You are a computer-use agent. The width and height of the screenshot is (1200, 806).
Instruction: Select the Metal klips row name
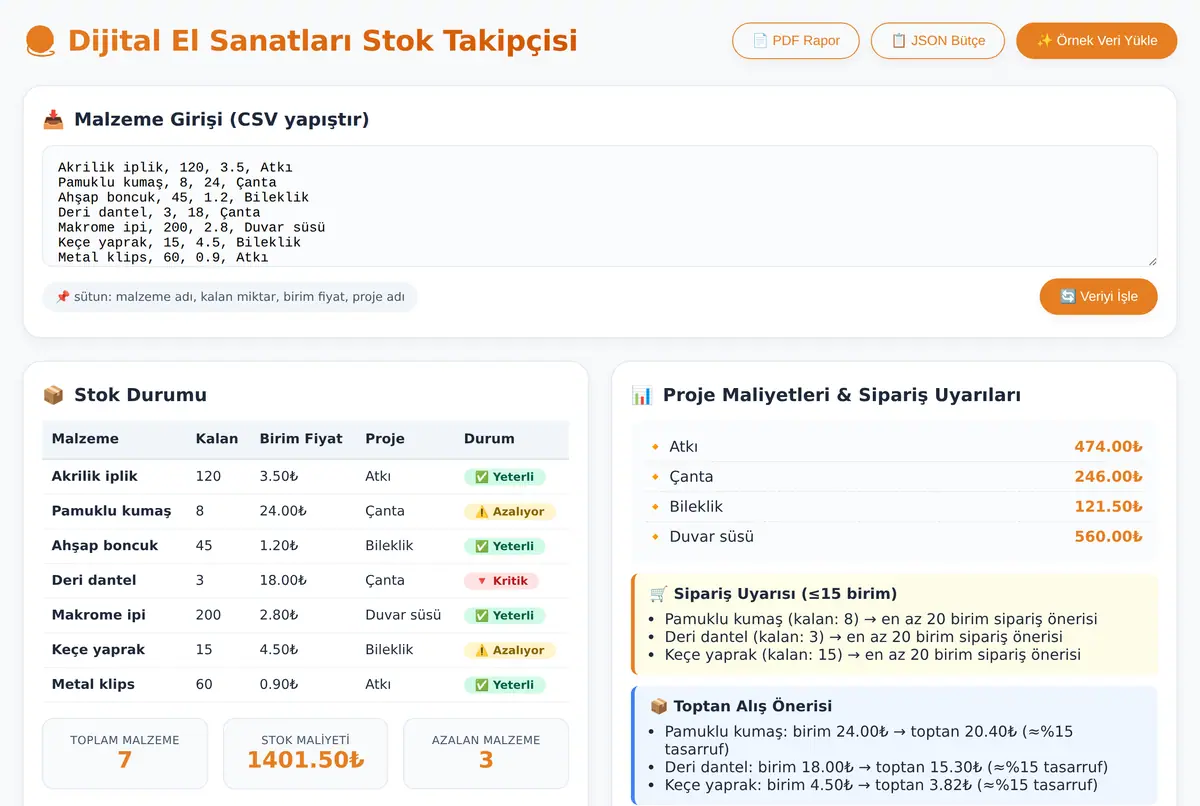(93, 684)
